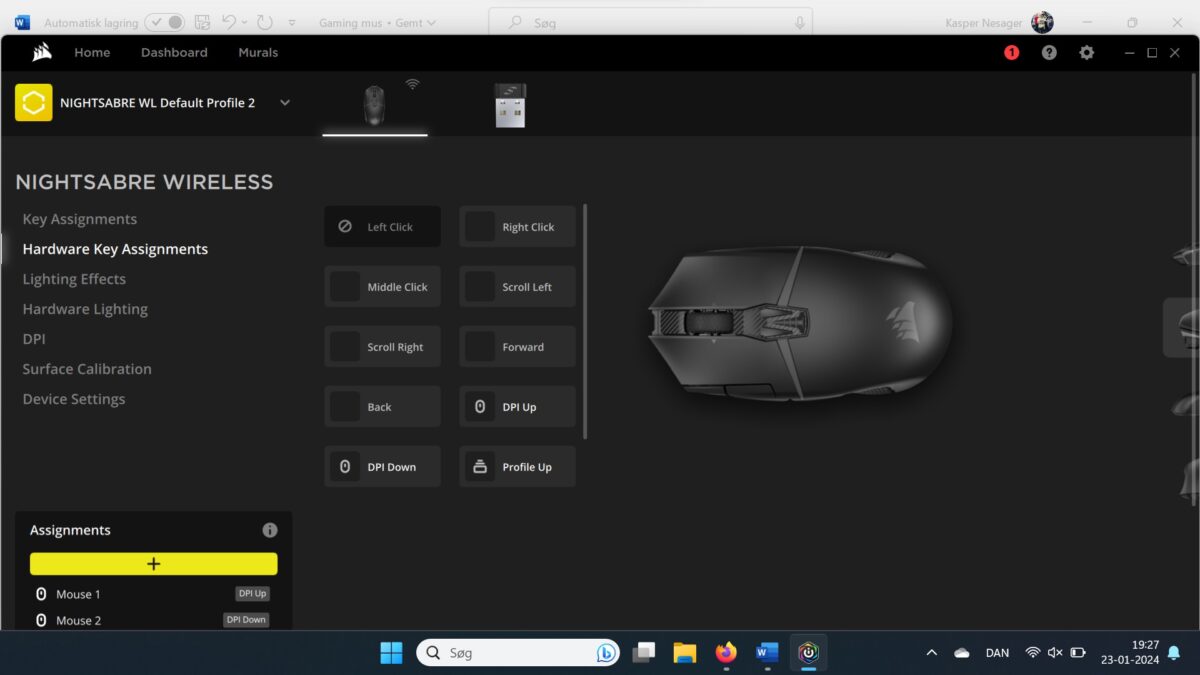Click the mouse icon on DPI Up tile

point(480,407)
